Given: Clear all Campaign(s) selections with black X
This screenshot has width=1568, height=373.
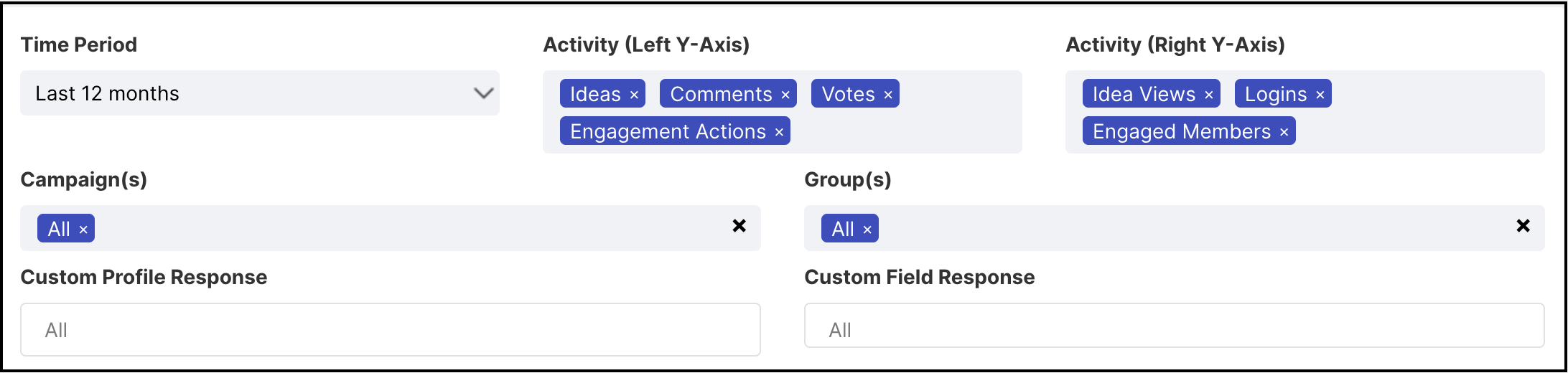Looking at the screenshot, I should pyautogui.click(x=739, y=226).
